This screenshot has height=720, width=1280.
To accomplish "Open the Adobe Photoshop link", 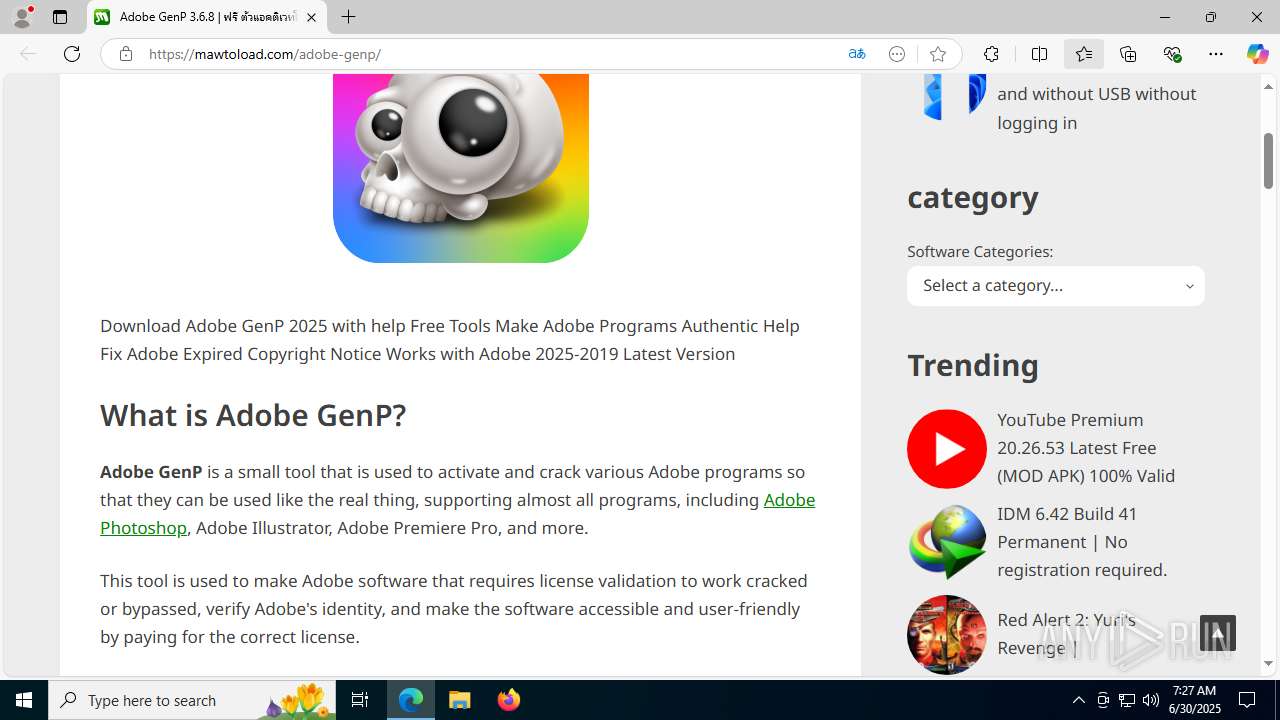I will click(457, 513).
